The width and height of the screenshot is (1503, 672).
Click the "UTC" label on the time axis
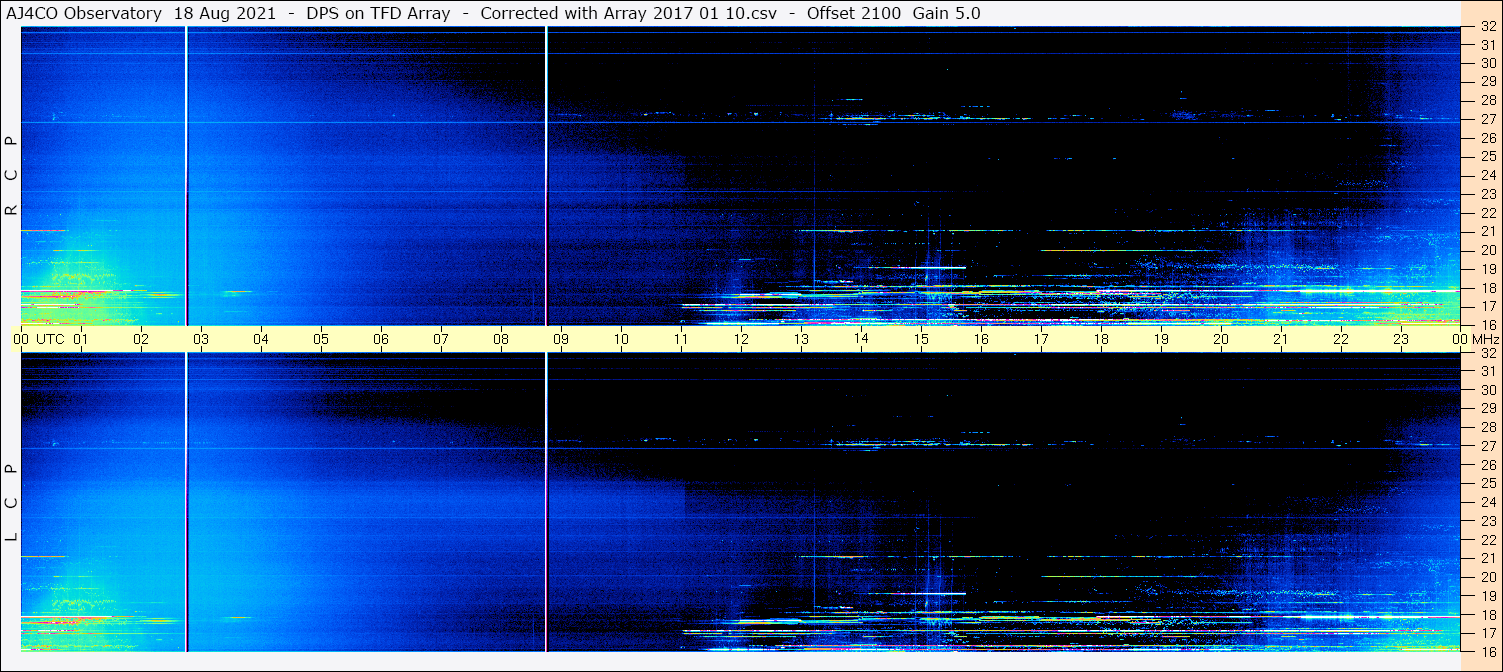click(50, 339)
